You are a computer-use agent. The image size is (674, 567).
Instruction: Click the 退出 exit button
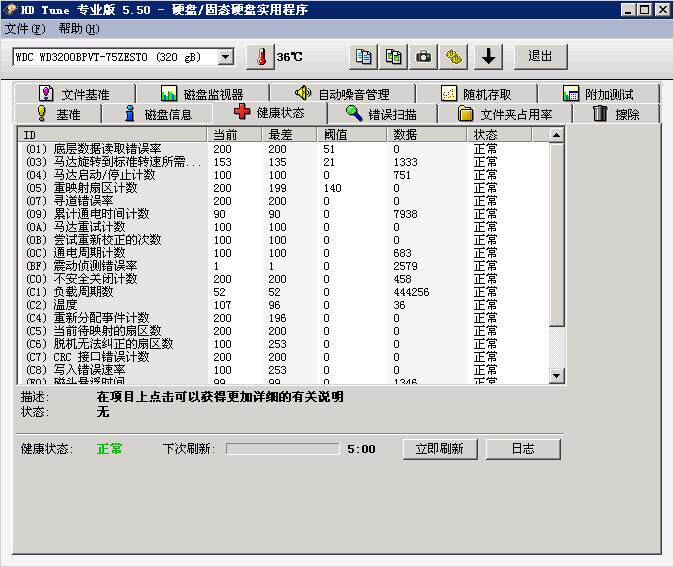[x=540, y=56]
